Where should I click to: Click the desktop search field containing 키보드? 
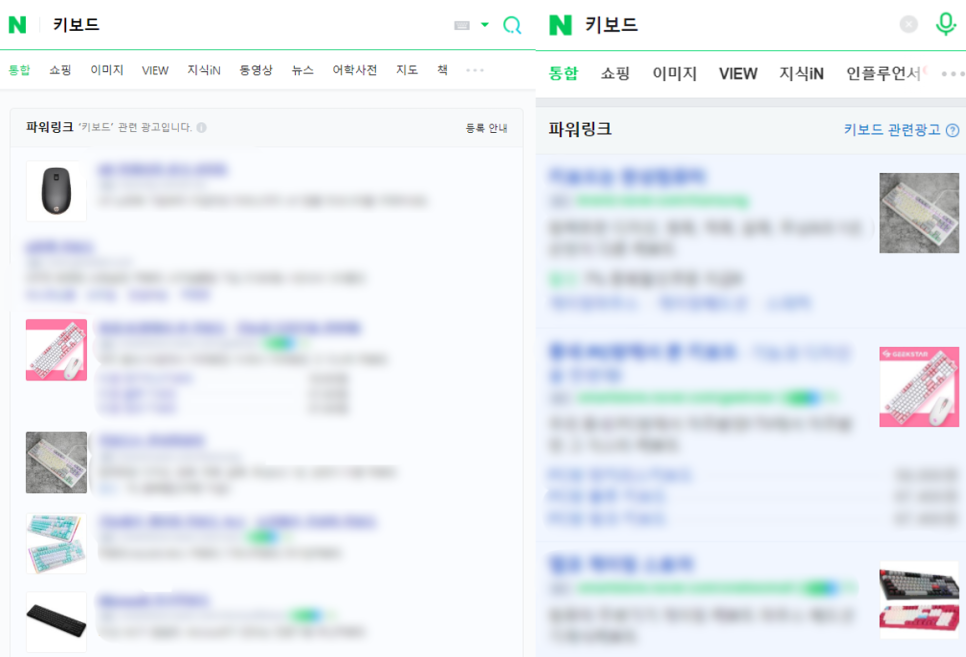(x=246, y=25)
